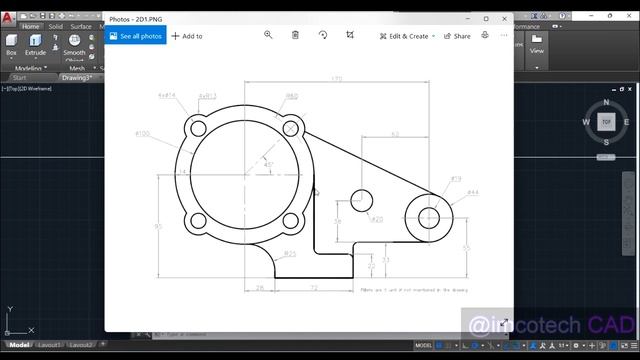
Task: Click the ViewCube TOP face
Action: click(x=606, y=122)
